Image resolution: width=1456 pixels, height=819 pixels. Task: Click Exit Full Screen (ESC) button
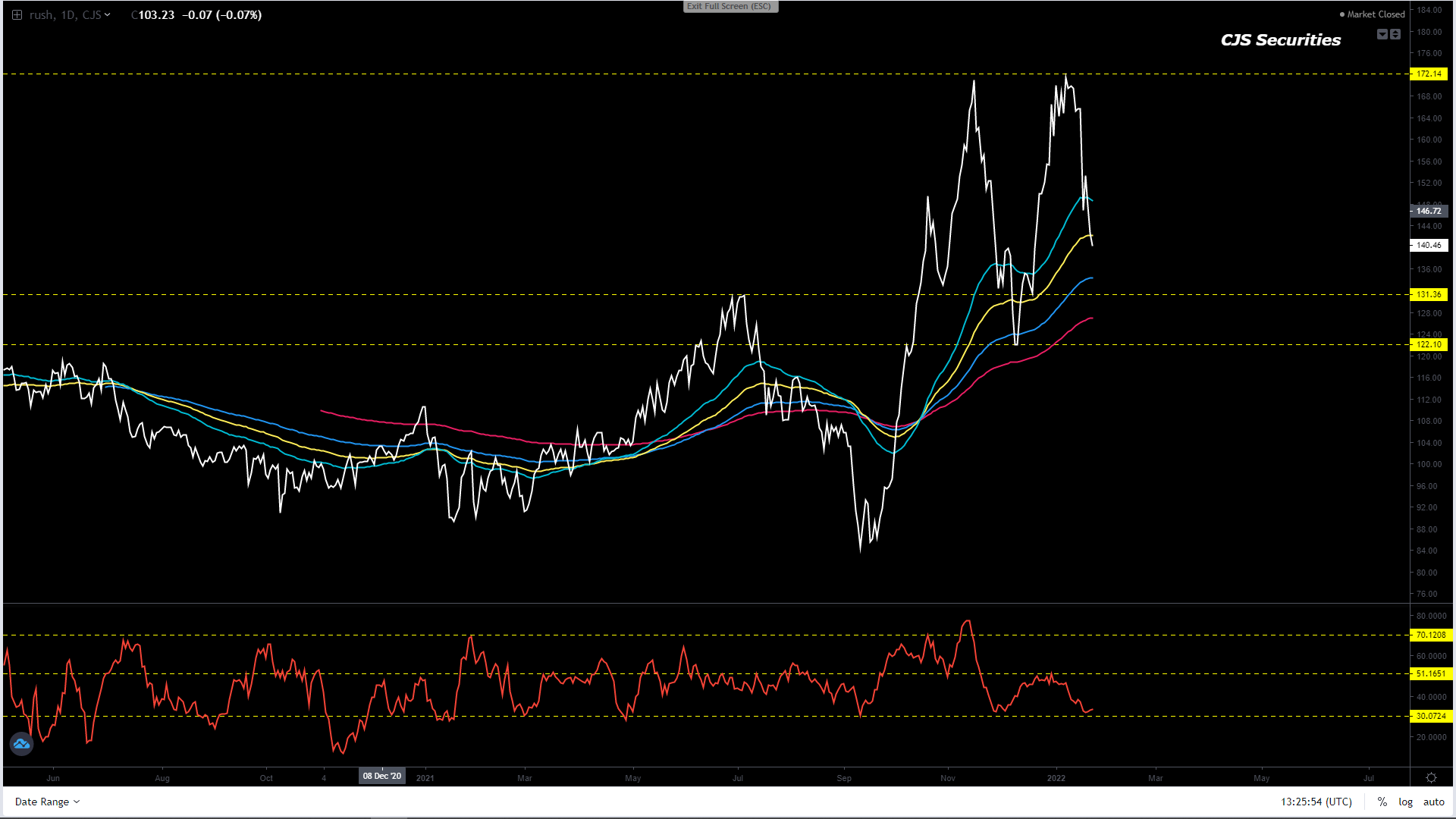[x=730, y=6]
